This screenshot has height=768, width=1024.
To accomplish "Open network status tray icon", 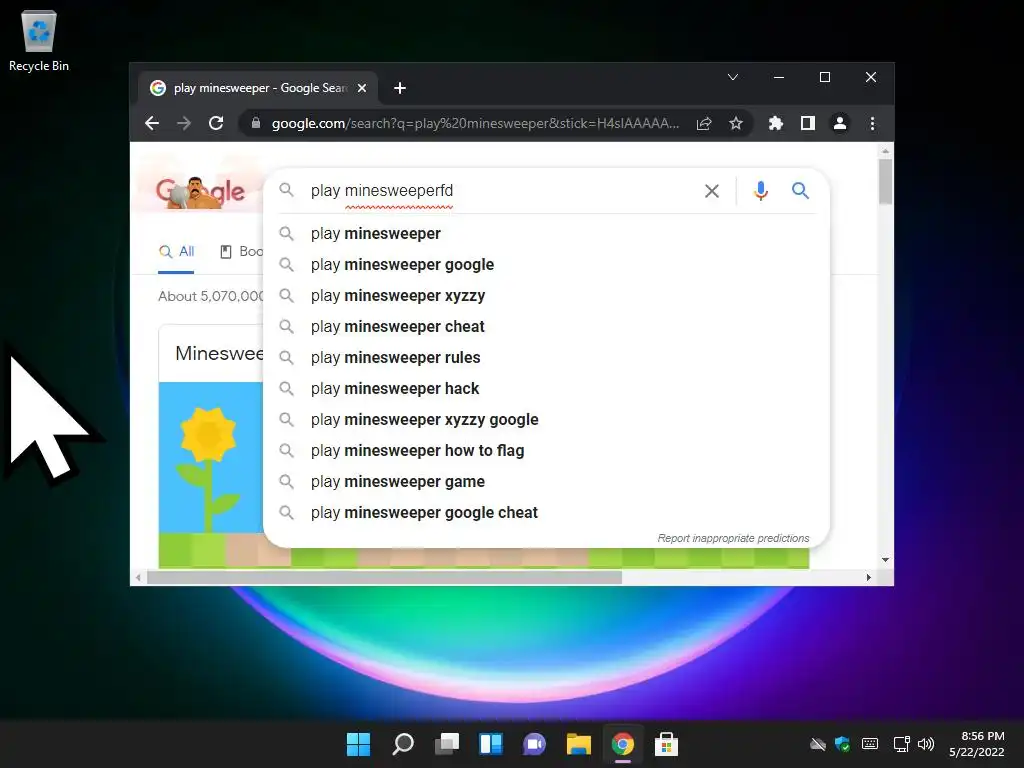I will [901, 744].
